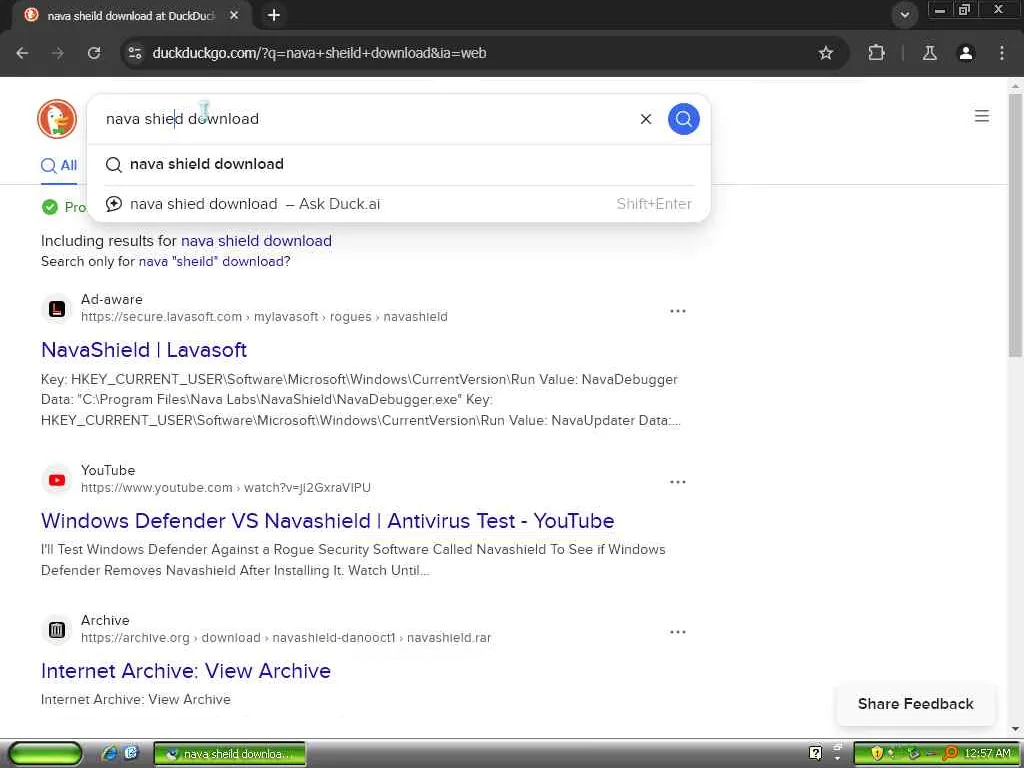This screenshot has height=768, width=1024.
Task: Click the secure.lavasoft.com result URL
Action: click(x=264, y=317)
